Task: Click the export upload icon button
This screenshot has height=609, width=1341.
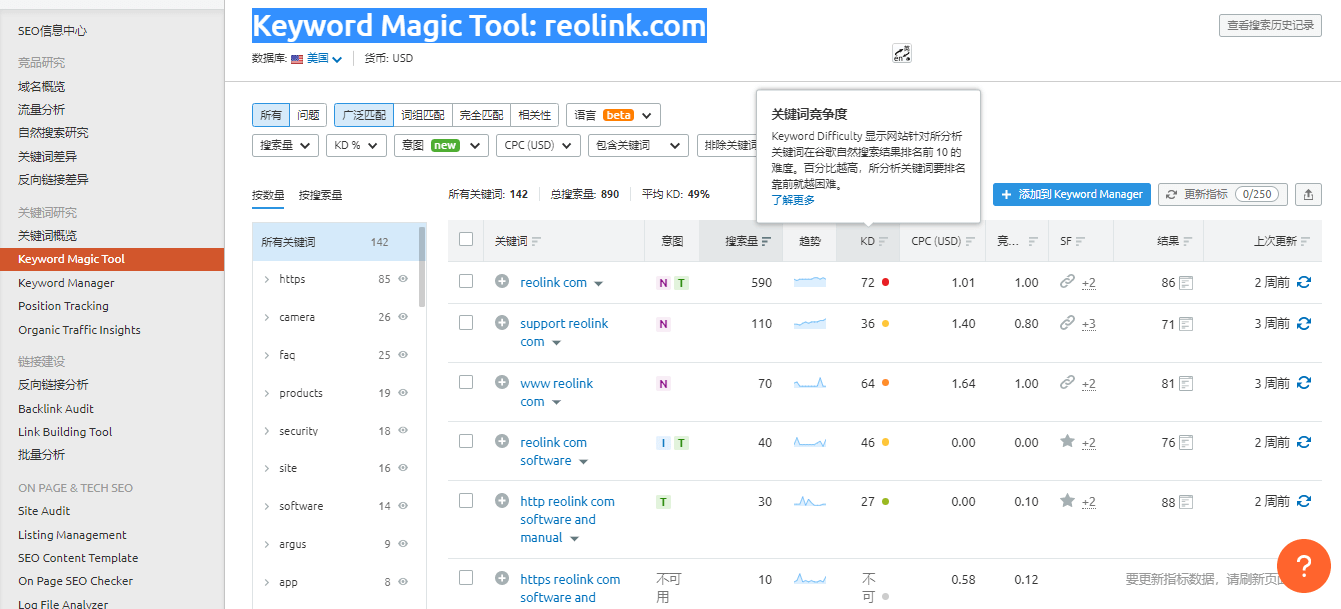Action: pos(1308,195)
